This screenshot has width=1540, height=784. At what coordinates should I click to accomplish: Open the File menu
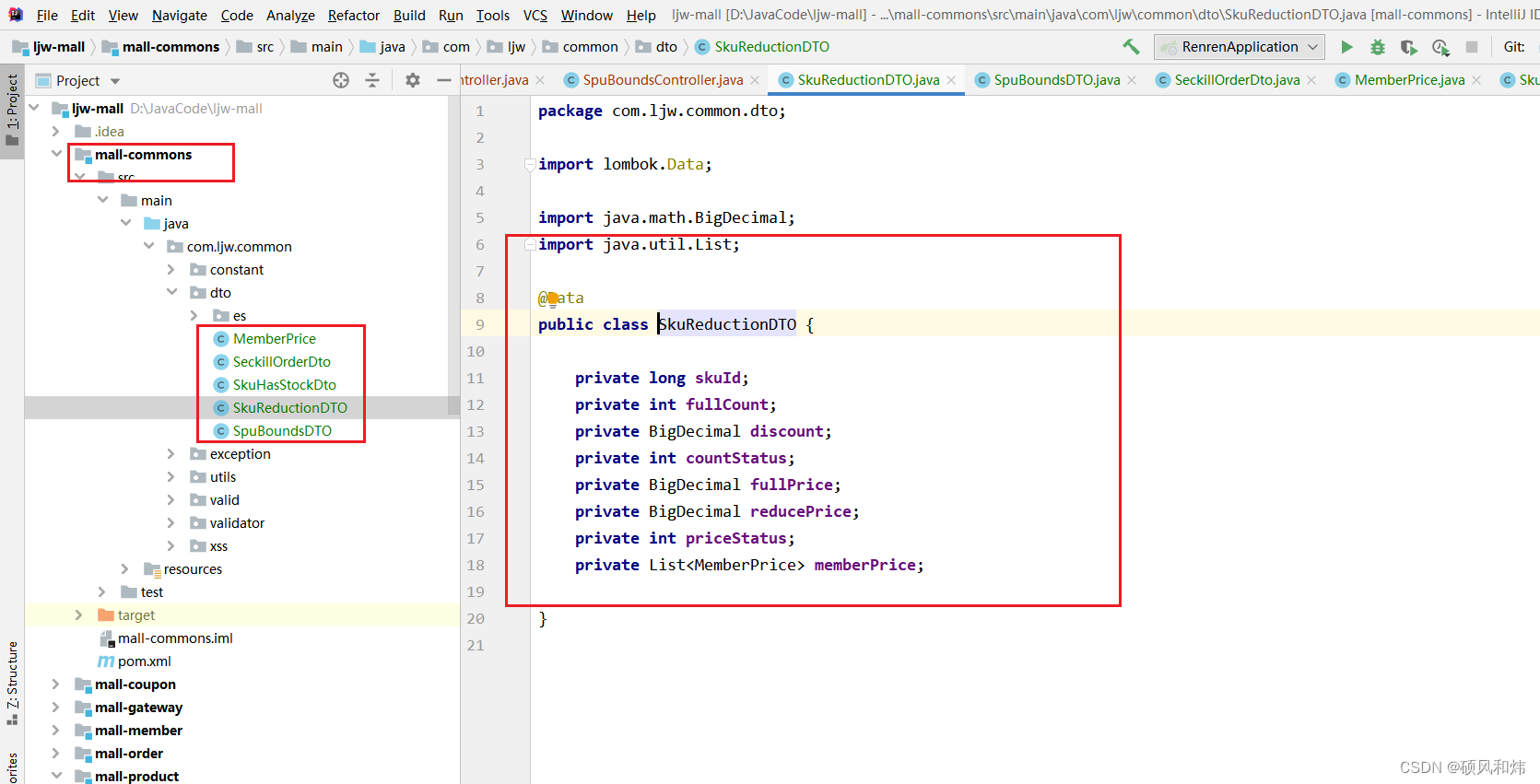click(x=47, y=15)
